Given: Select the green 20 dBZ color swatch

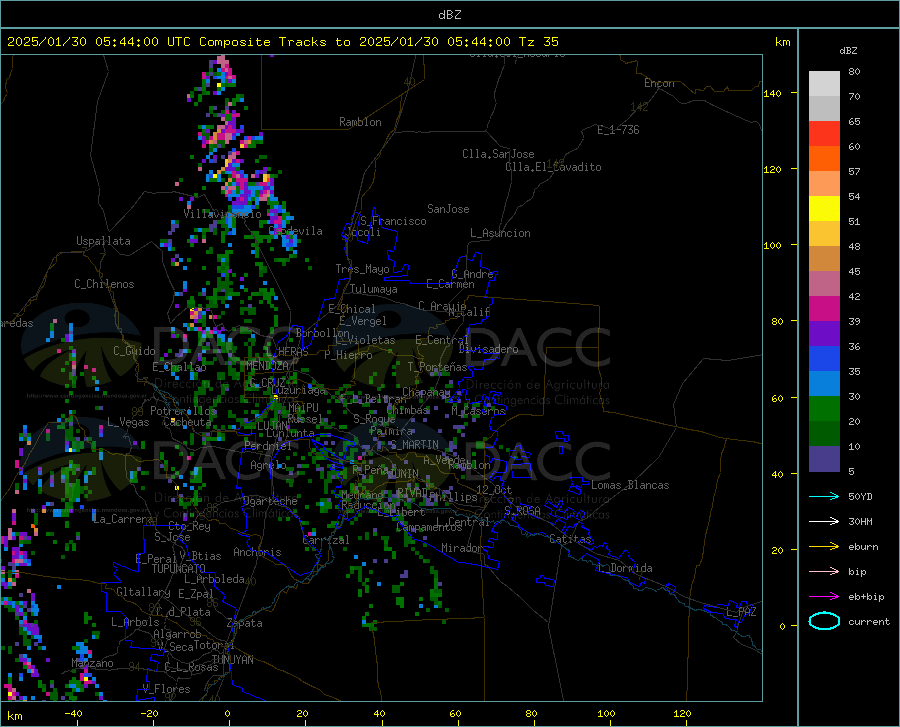Looking at the screenshot, I should [824, 409].
